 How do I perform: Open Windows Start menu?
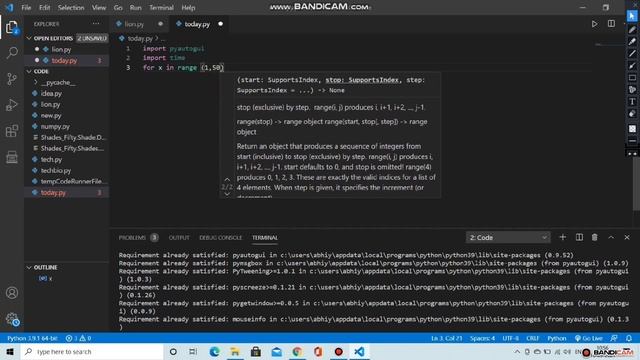pyautogui.click(x=10, y=351)
